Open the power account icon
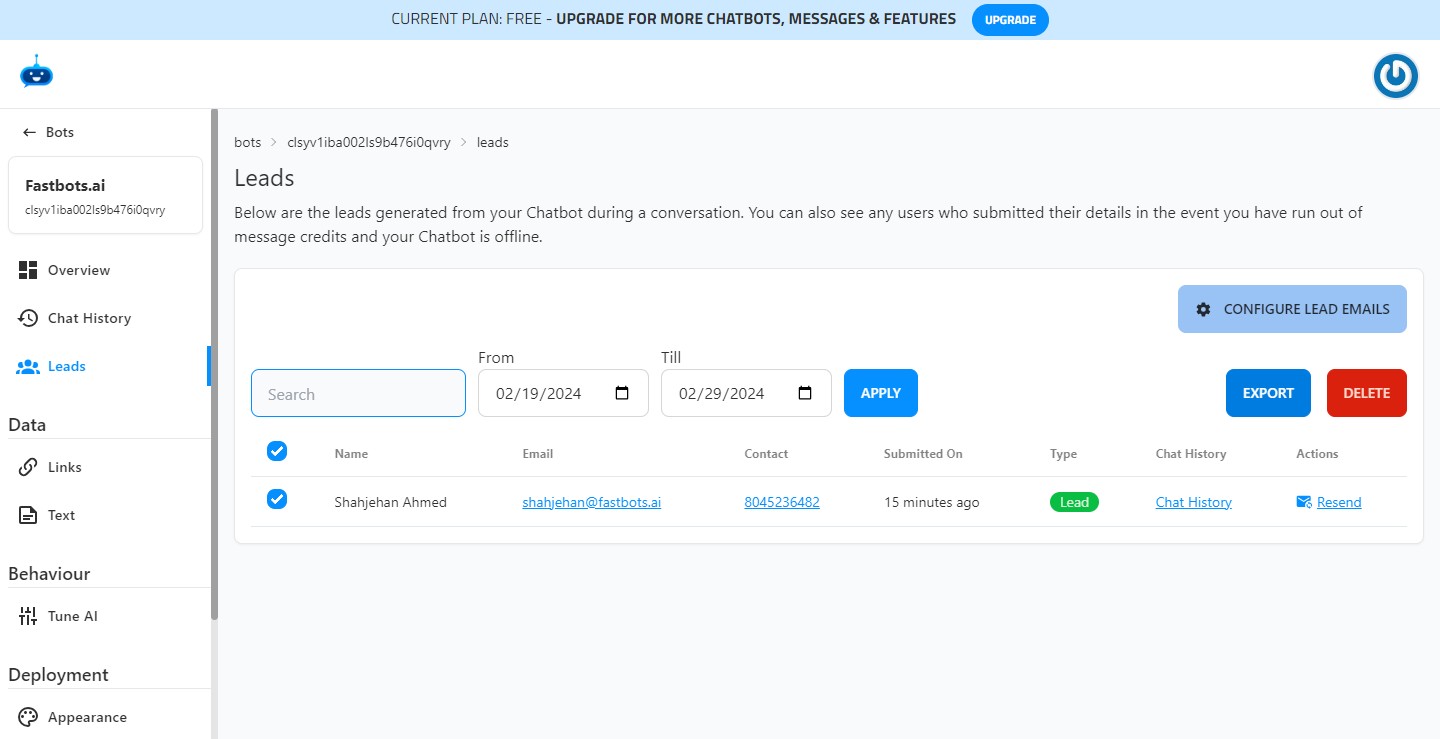Viewport: 1440px width, 739px height. coord(1395,76)
